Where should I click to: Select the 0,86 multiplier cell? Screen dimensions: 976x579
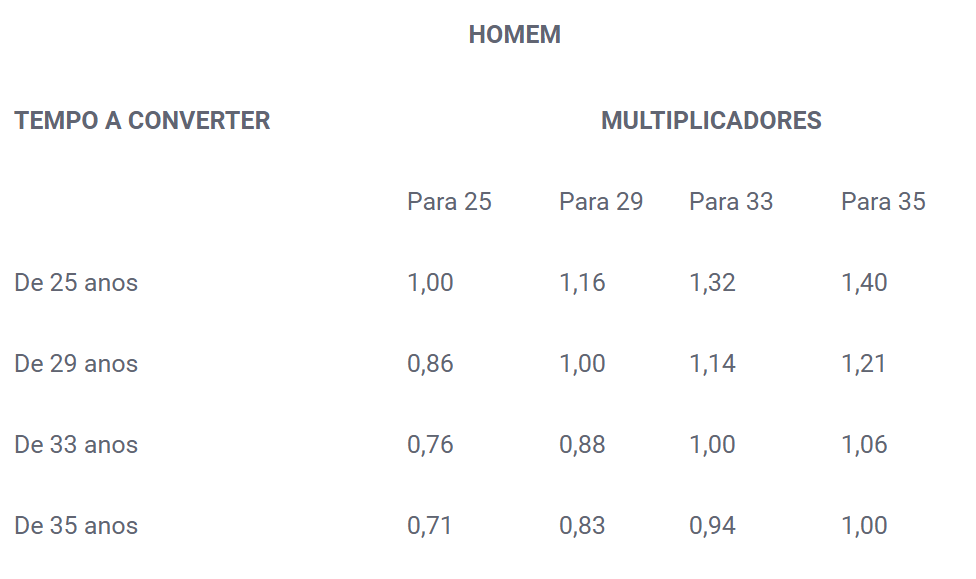click(x=430, y=364)
